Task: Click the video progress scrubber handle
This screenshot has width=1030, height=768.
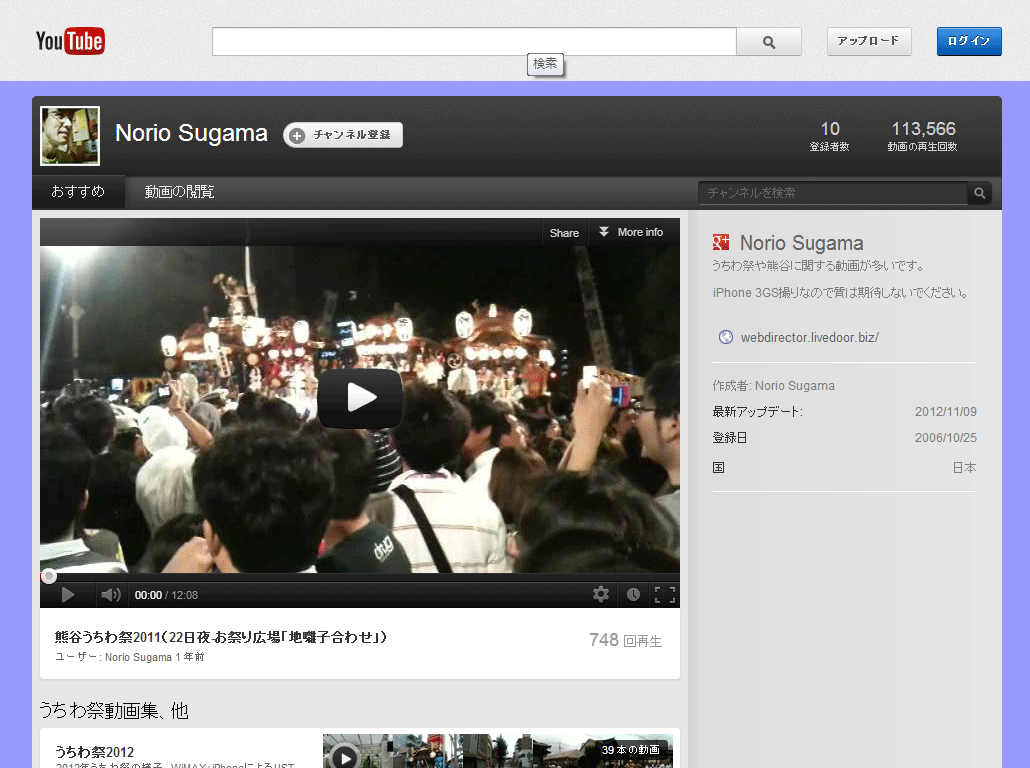Action: coord(49,577)
